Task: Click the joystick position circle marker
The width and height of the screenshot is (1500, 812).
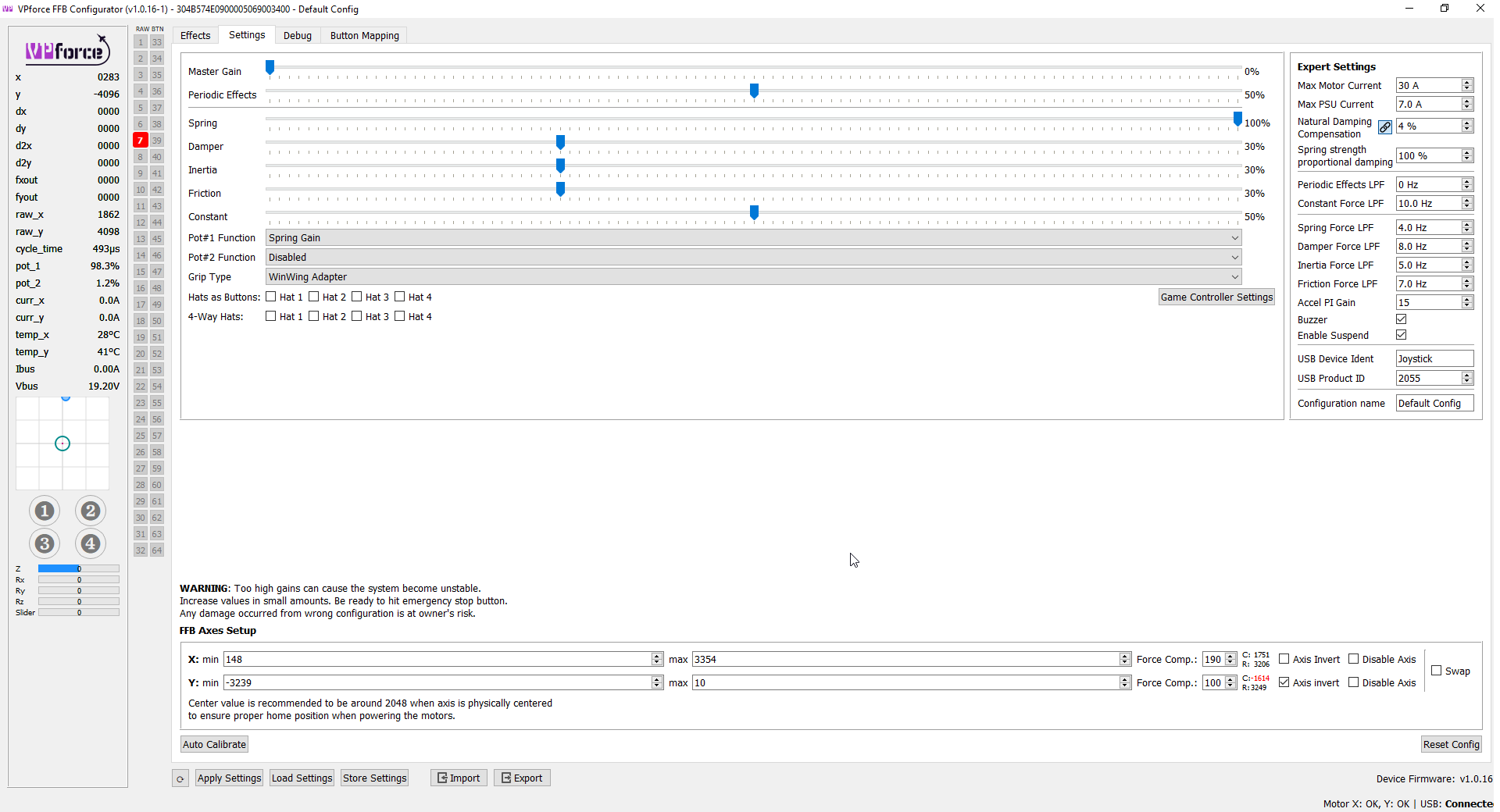Action: tap(62, 443)
